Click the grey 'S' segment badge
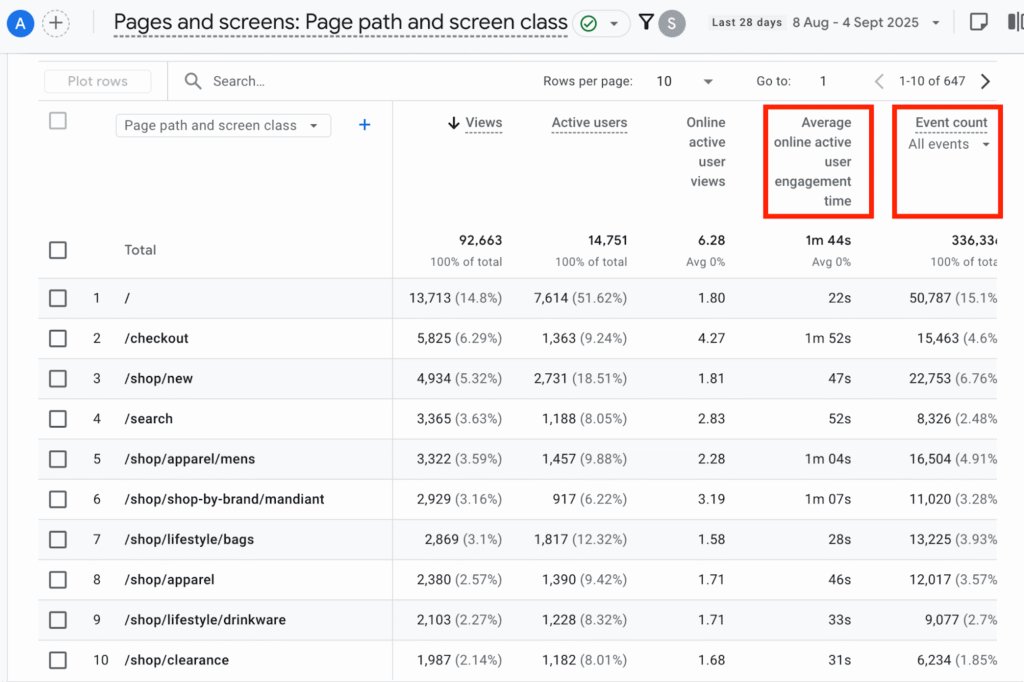The image size is (1024, 682). 671,24
